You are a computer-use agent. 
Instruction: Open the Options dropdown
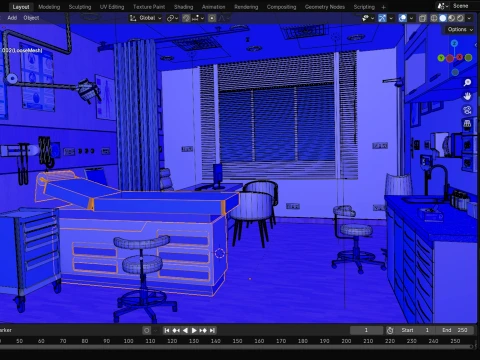(x=460, y=30)
